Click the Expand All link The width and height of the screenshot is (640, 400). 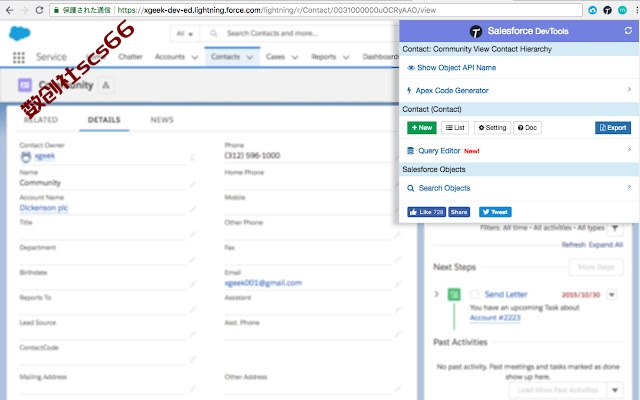point(606,244)
